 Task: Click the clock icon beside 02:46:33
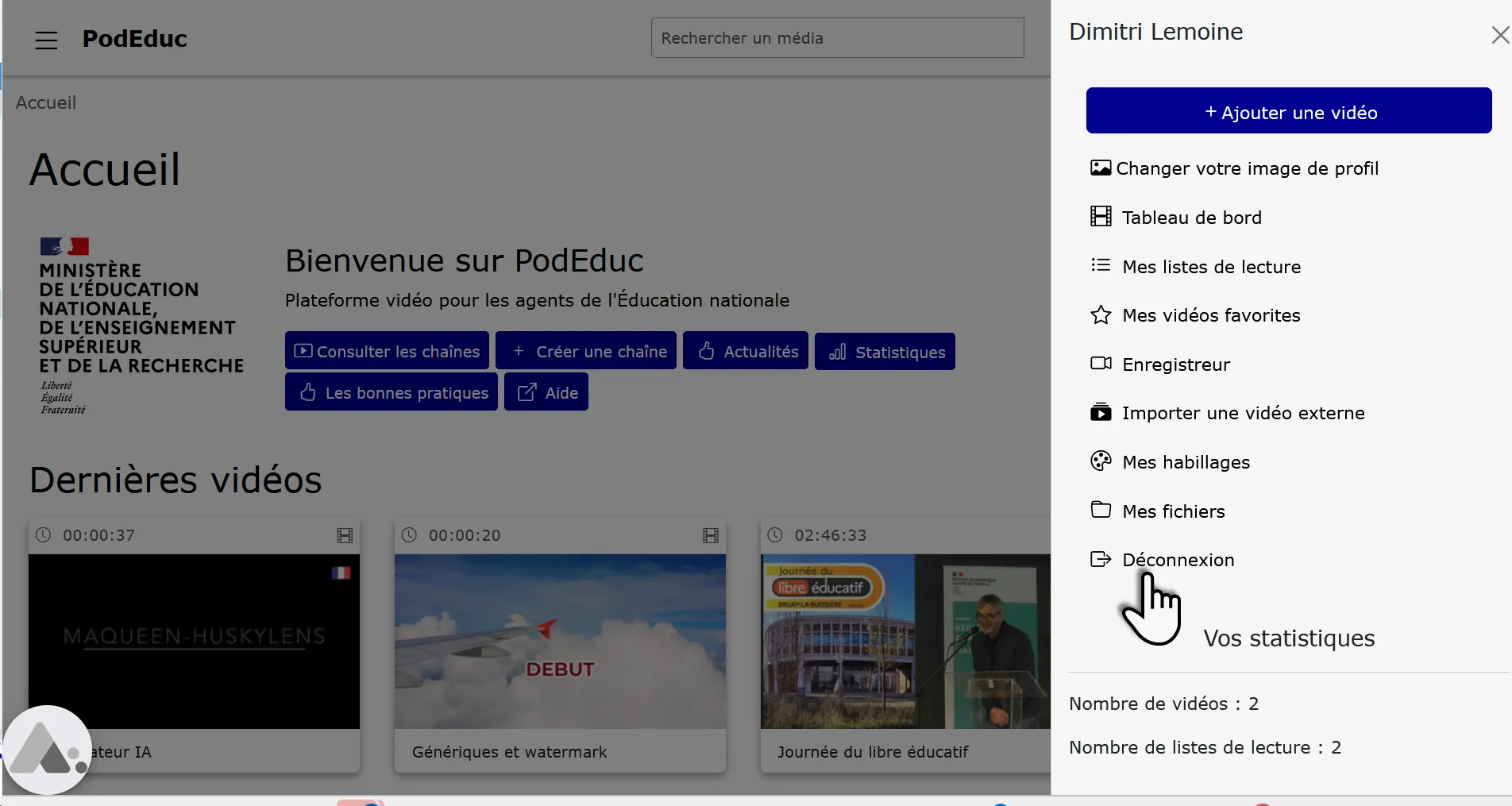coord(775,535)
